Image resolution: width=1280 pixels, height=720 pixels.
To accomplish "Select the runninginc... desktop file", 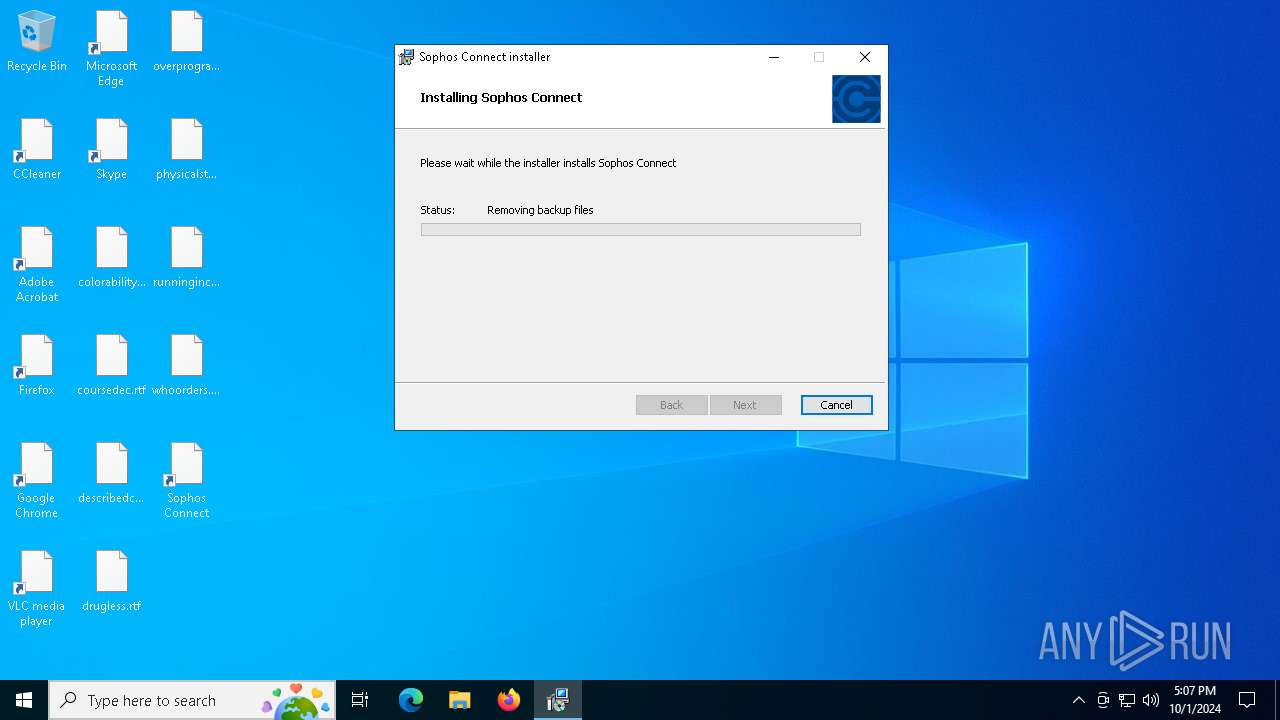I will (186, 258).
